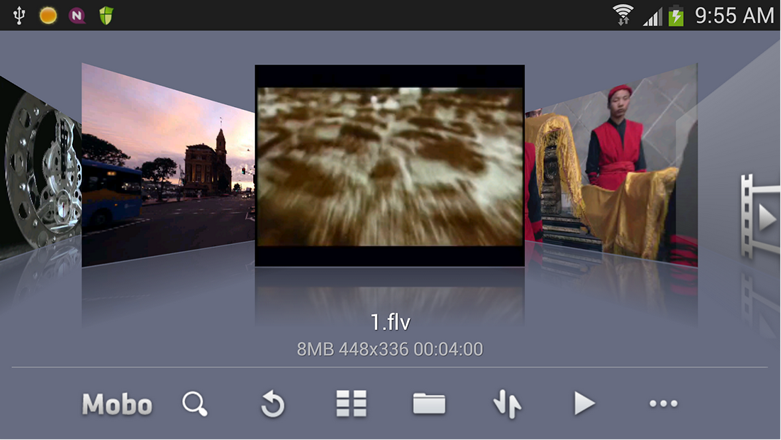This screenshot has width=781, height=440.
Task: Open the search magnifier icon
Action: (x=195, y=404)
